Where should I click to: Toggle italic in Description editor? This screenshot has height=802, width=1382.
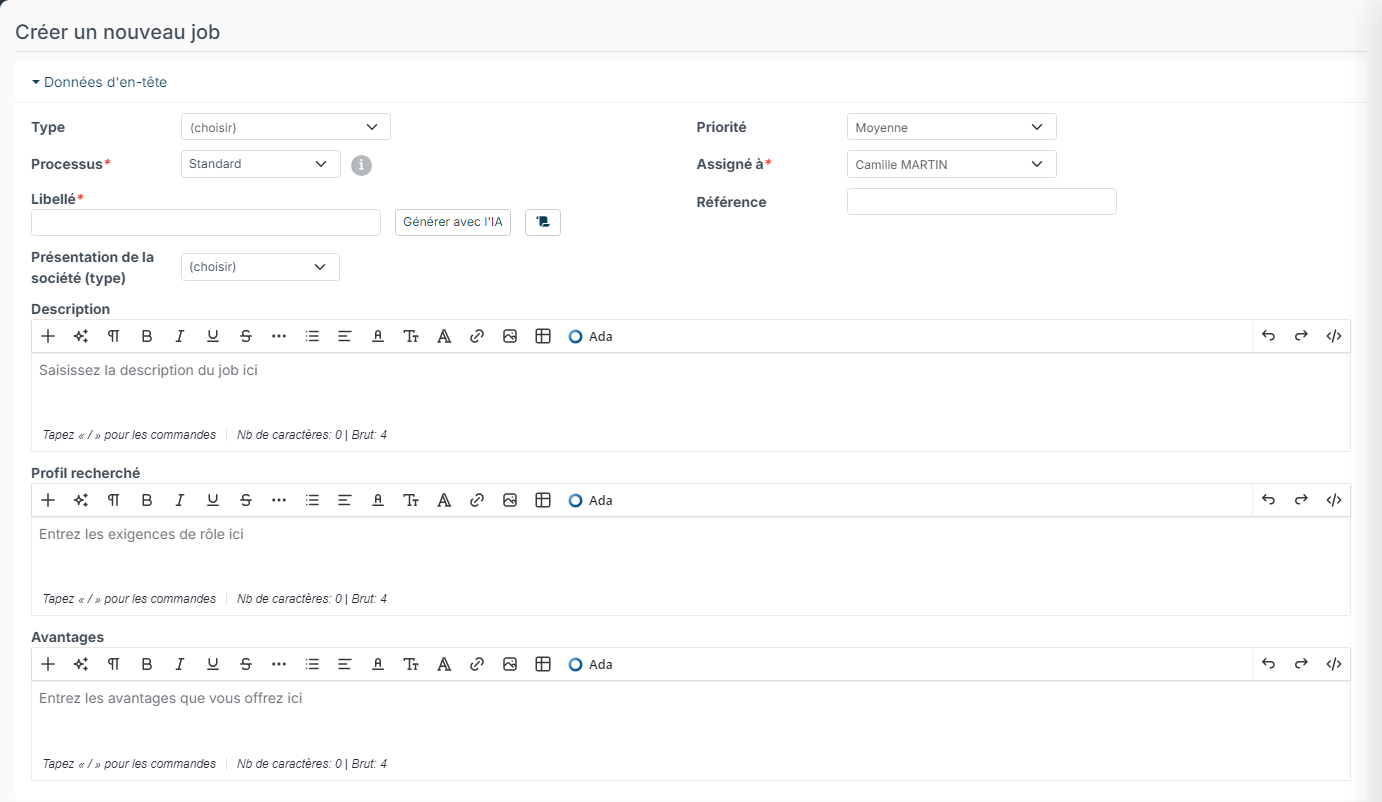(180, 336)
